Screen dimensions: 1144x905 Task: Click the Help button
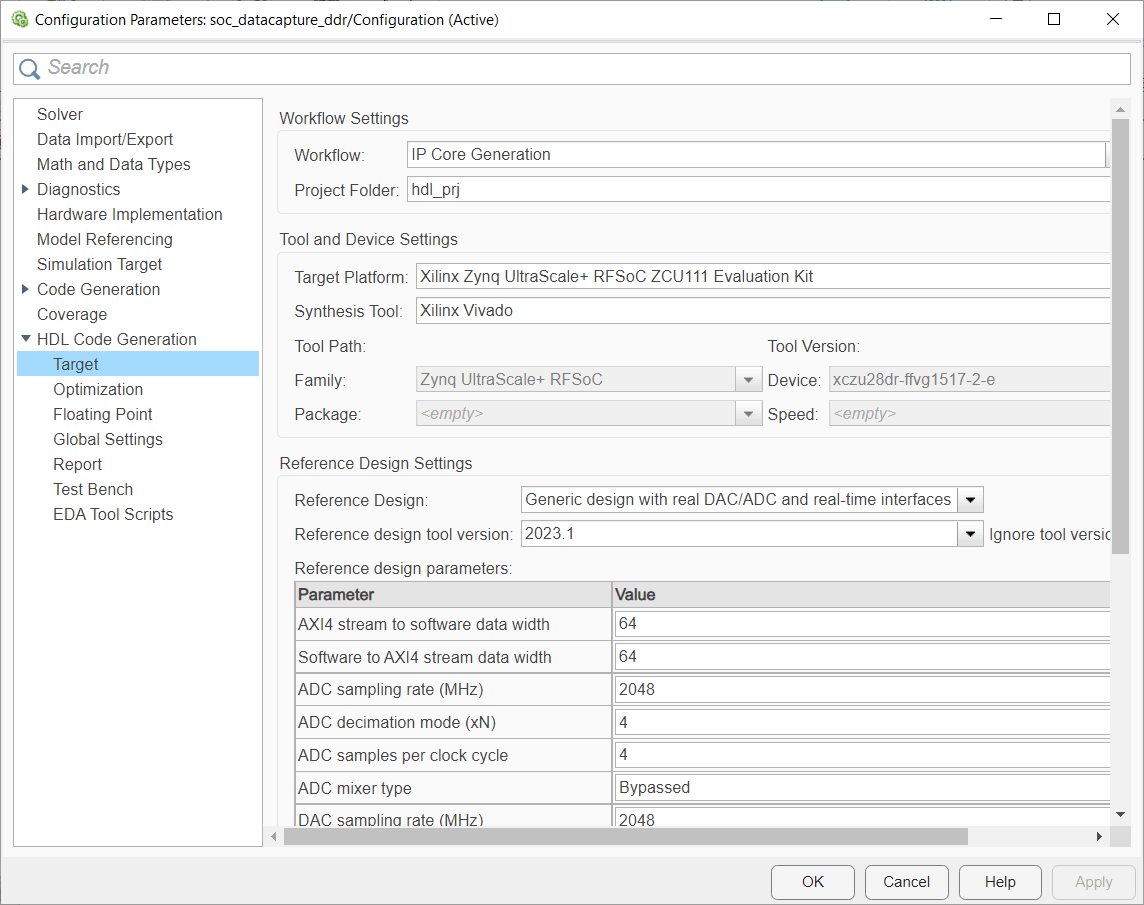point(1000,882)
